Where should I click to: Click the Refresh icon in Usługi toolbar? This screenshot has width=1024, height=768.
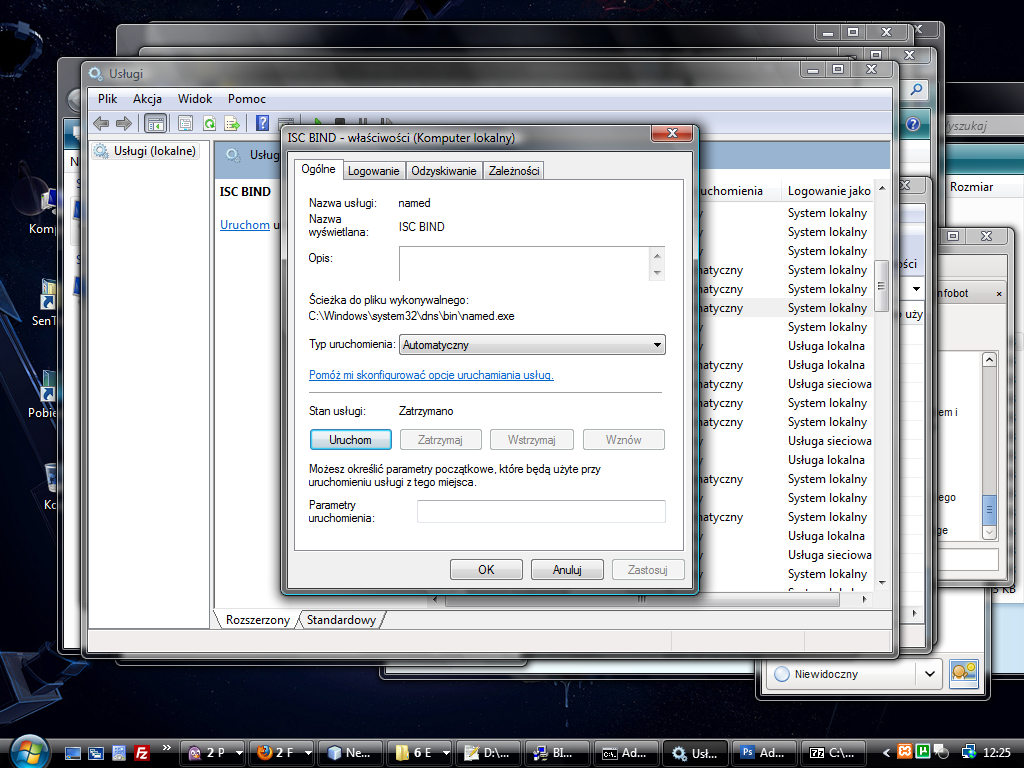tap(209, 123)
